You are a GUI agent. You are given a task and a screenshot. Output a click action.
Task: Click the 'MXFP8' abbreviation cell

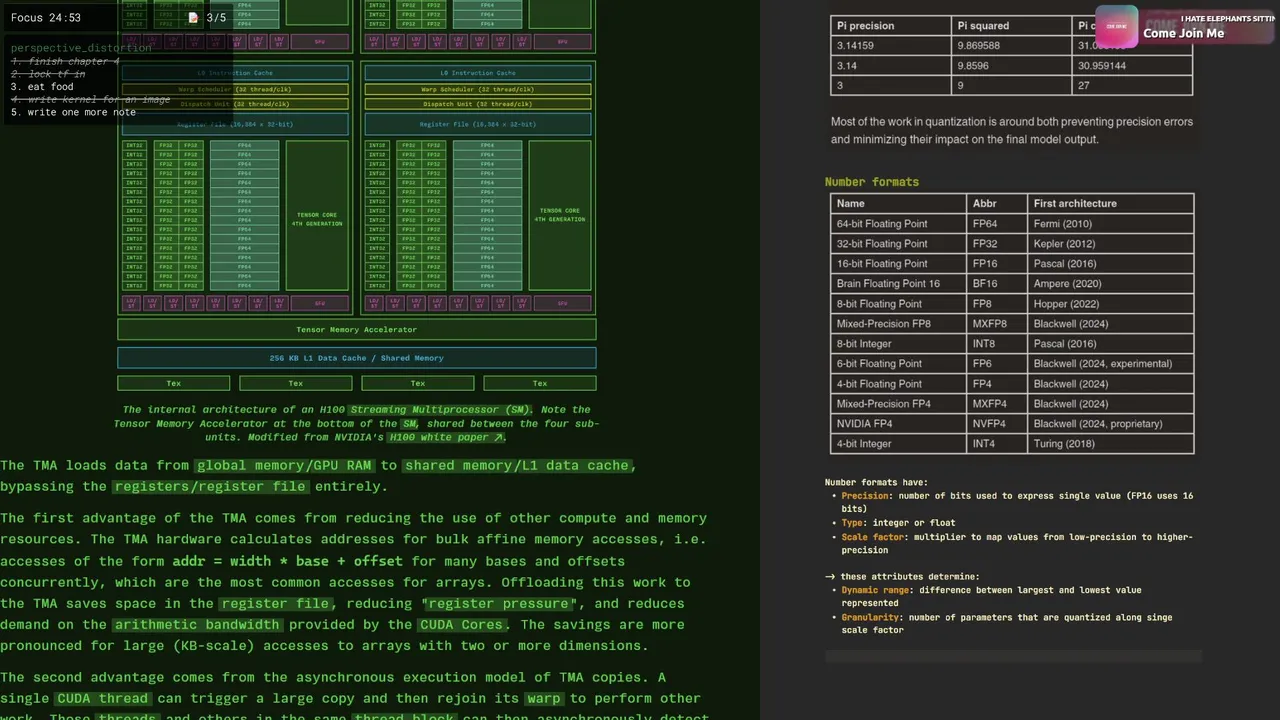(x=998, y=323)
